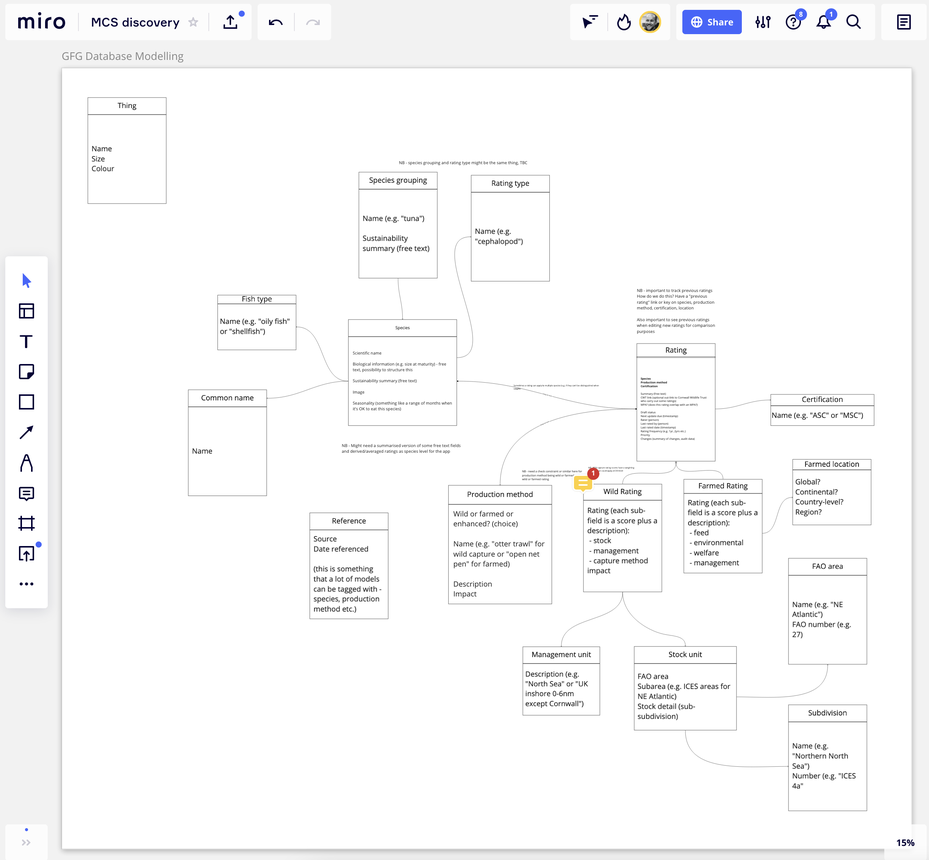Open the comment bubble near Wild Rating
Viewport: 929px width, 860px height.
[584, 483]
